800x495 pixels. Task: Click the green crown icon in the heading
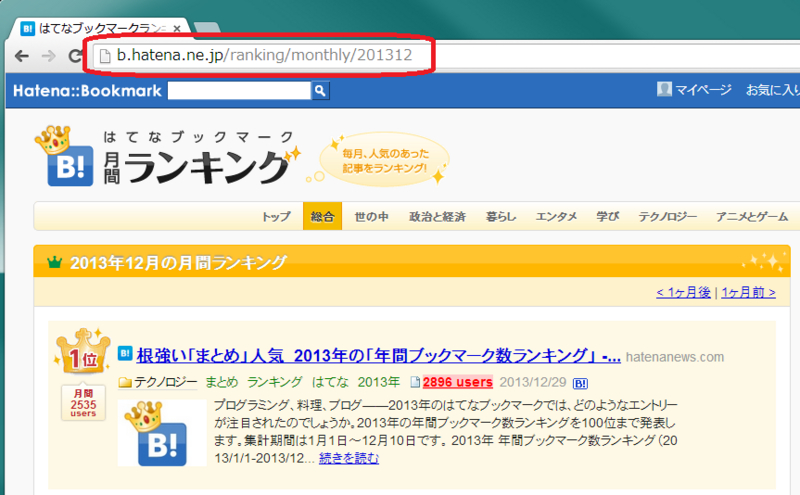(x=54, y=262)
